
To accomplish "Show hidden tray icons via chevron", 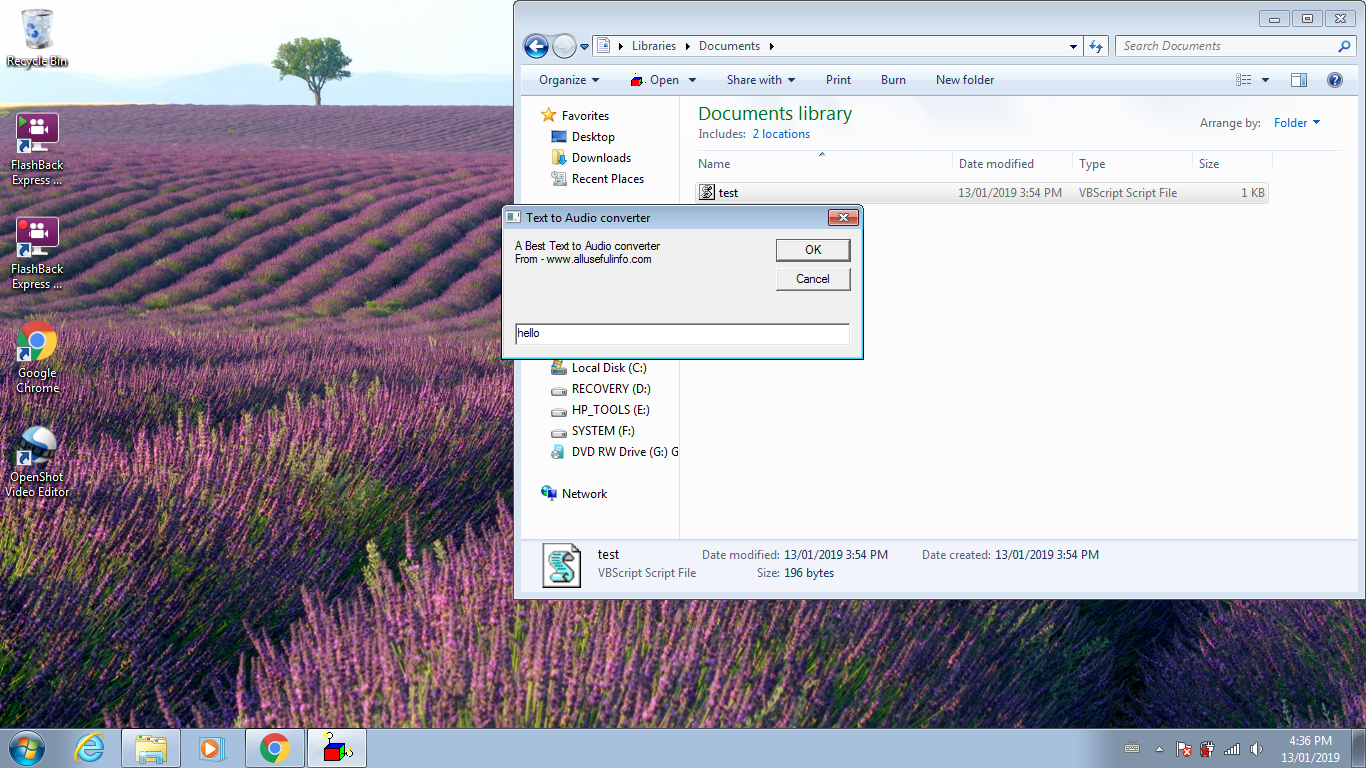I will [x=1158, y=748].
